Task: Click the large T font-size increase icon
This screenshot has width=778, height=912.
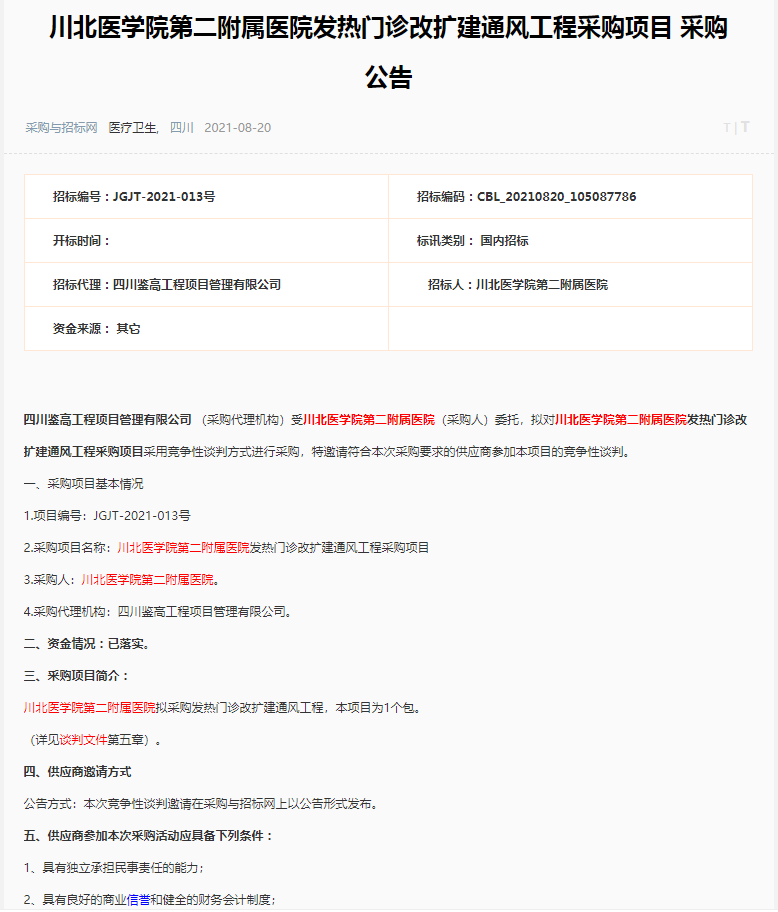Action: [745, 127]
